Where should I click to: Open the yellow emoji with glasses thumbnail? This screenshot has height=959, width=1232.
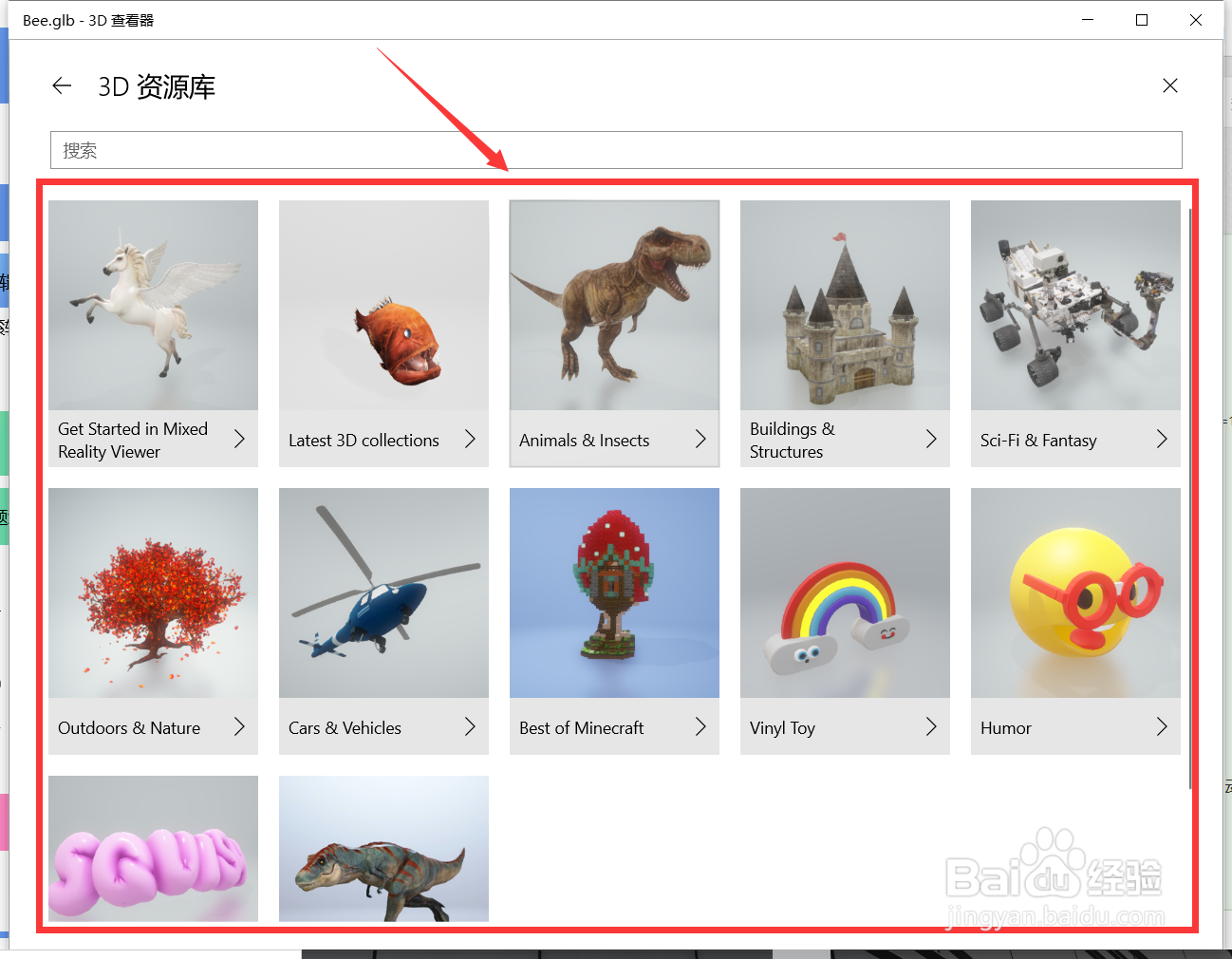(1075, 592)
